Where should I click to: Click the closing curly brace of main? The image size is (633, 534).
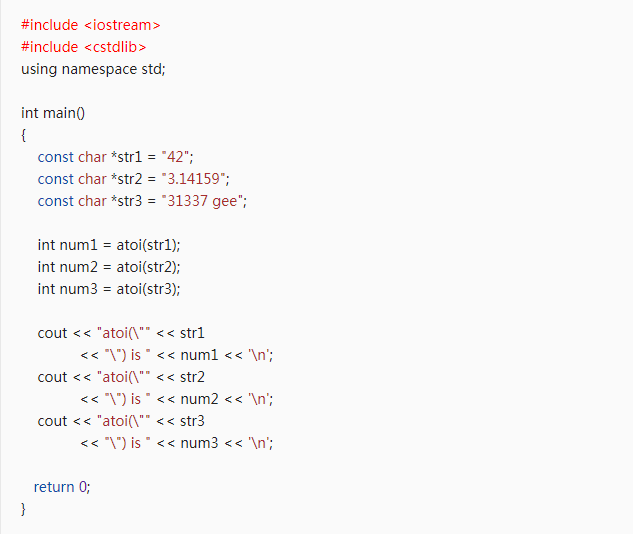(x=24, y=509)
